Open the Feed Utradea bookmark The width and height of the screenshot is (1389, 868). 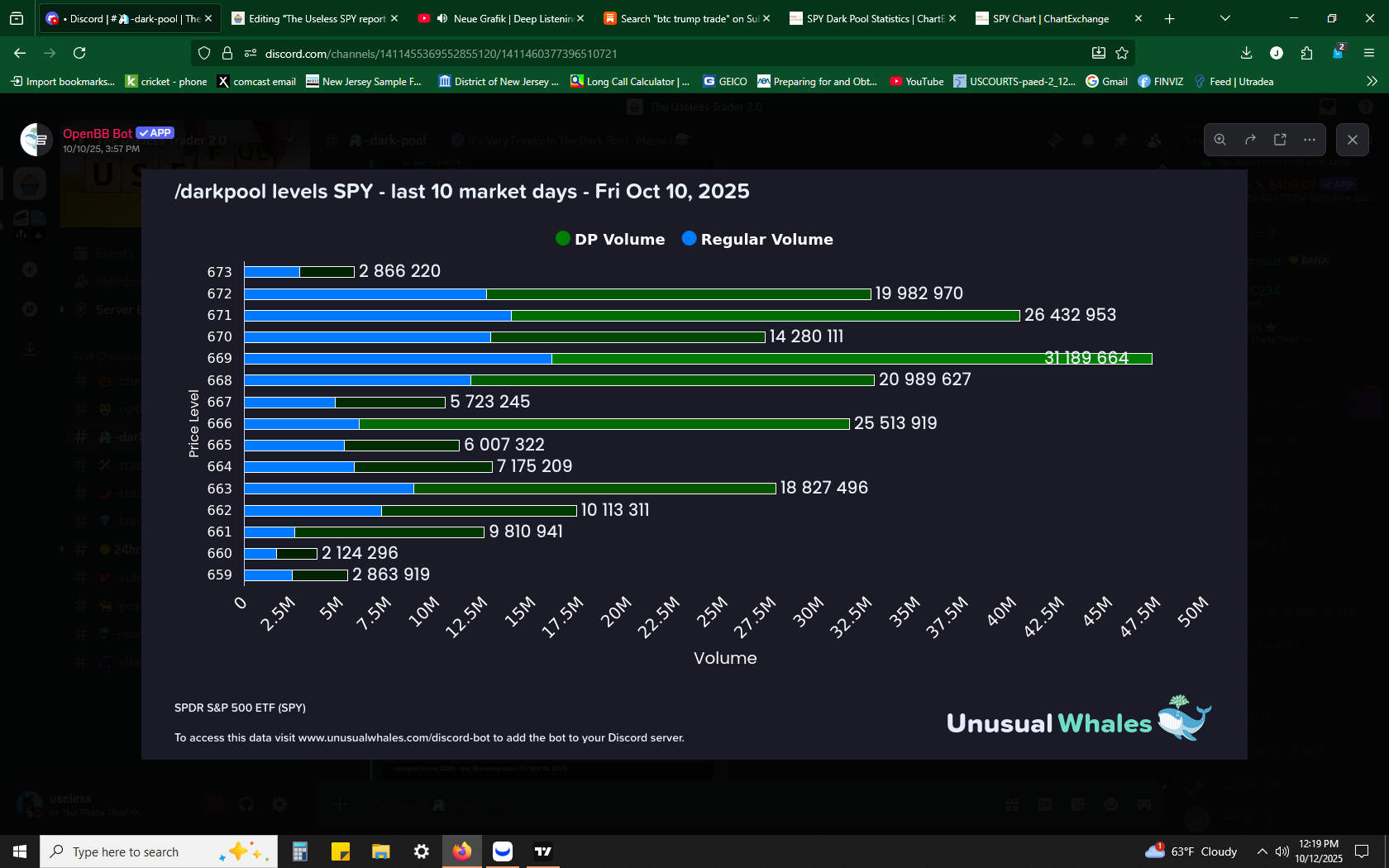[x=1234, y=81]
